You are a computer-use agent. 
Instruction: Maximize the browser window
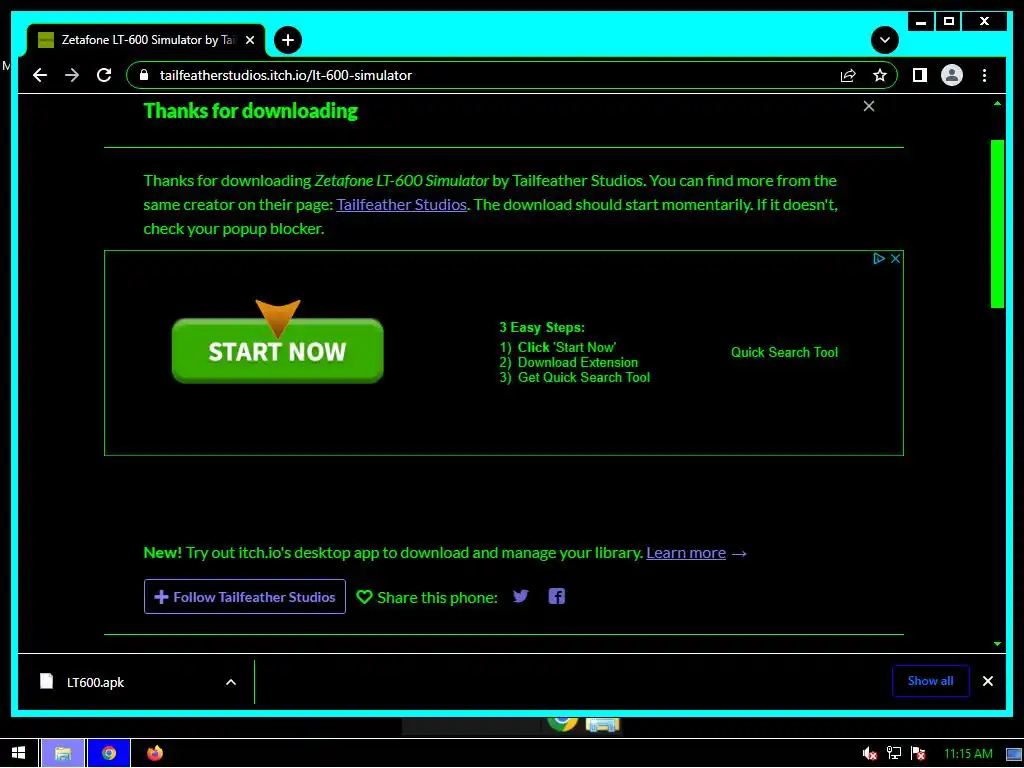click(949, 22)
